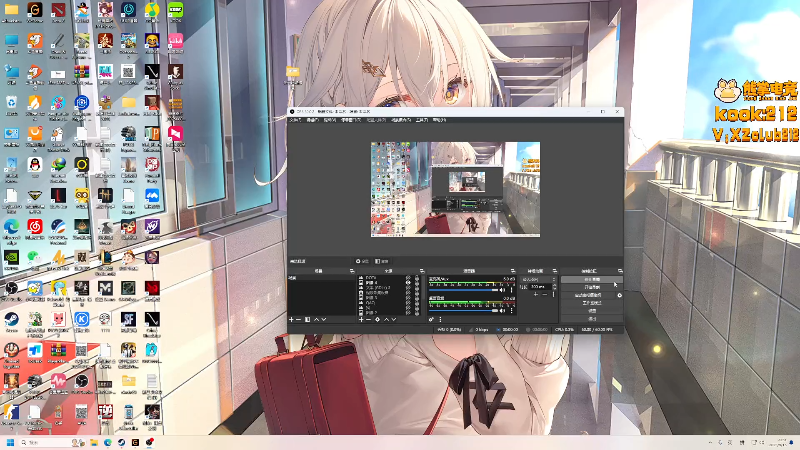Mute the Mic/Aux channel speaker icon
Image resolution: width=800 pixels, height=450 pixels.
502,290
